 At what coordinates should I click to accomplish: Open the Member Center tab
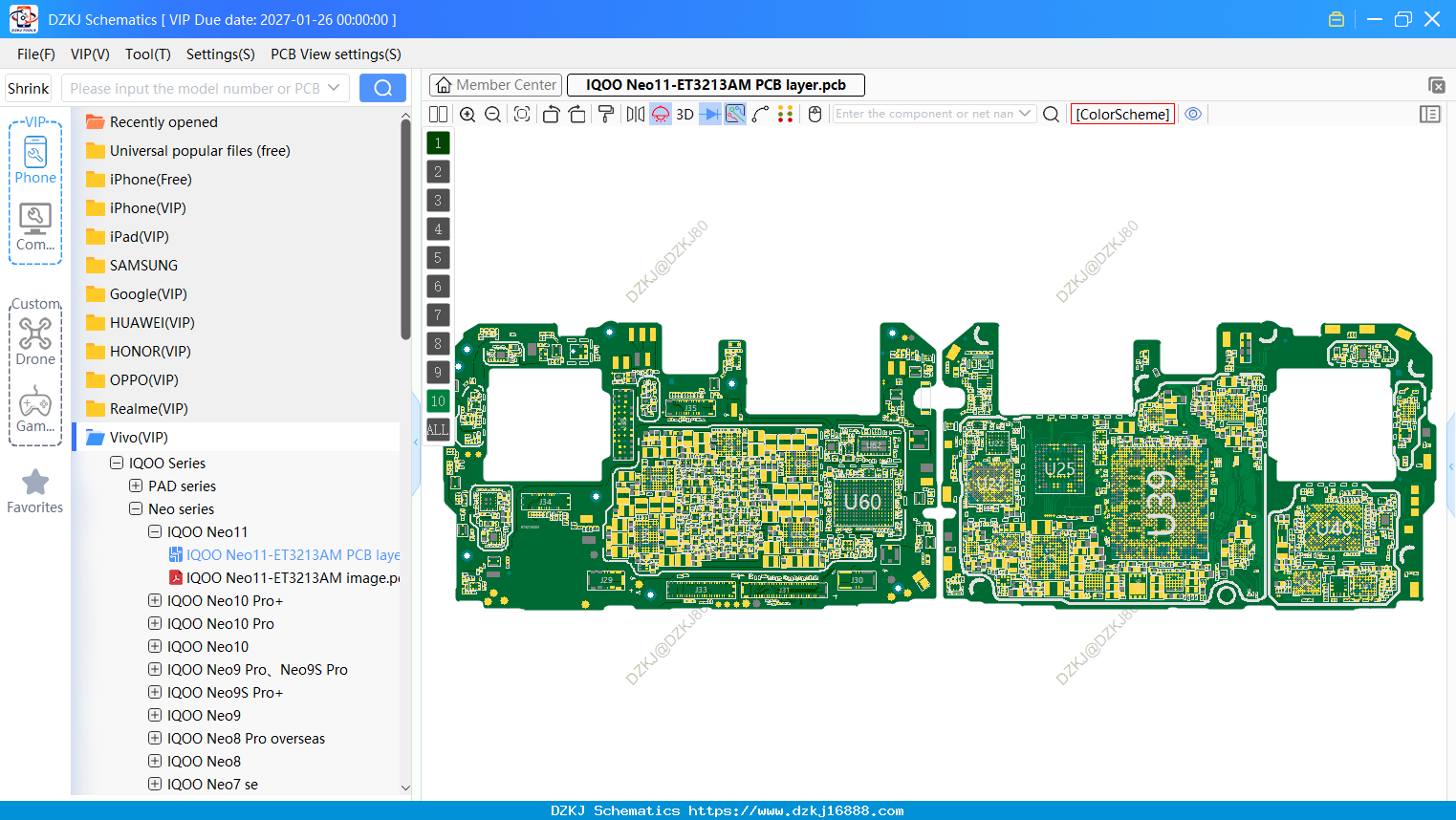pyautogui.click(x=496, y=85)
